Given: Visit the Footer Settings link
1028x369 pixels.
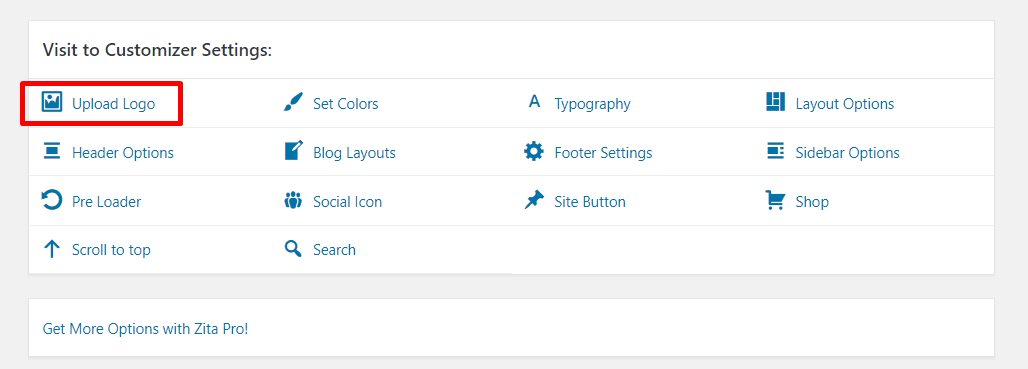Looking at the screenshot, I should (603, 153).
